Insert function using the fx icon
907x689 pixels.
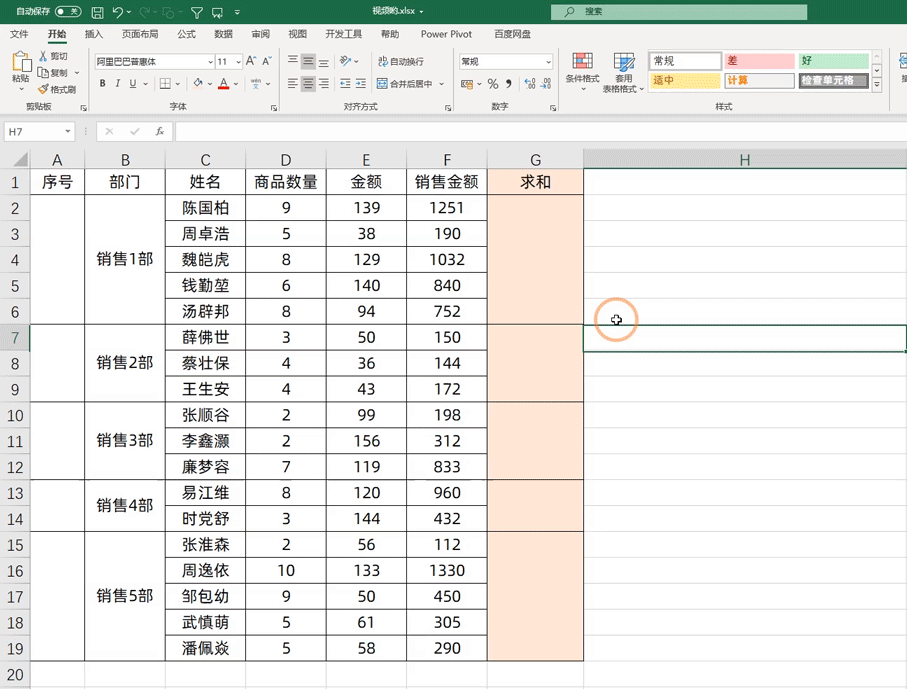pos(160,131)
